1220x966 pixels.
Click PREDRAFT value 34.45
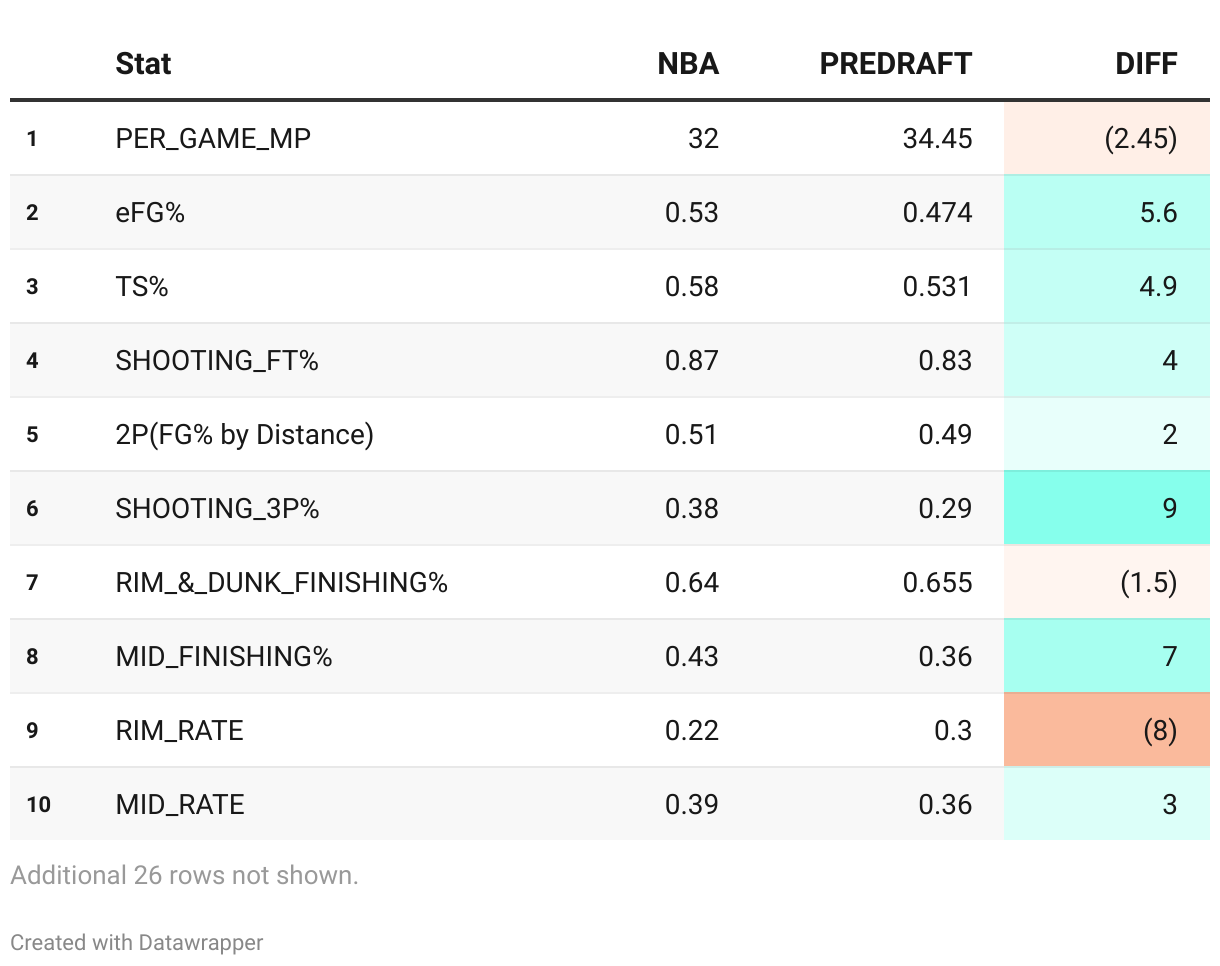pos(936,138)
